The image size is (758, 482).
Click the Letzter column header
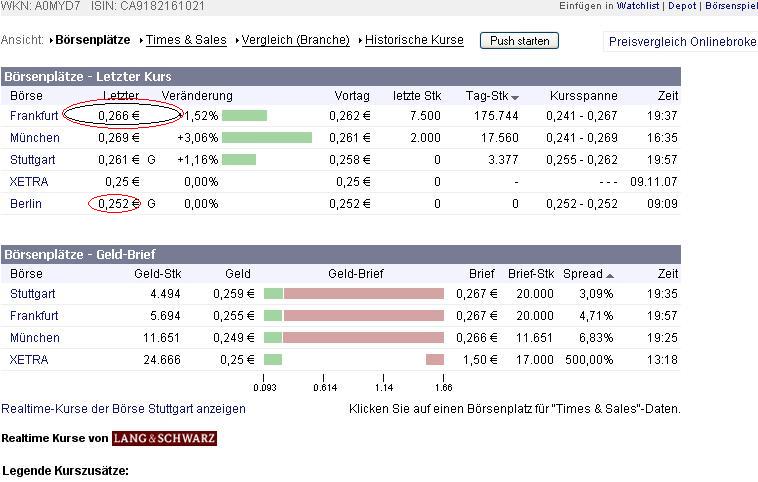(121, 96)
